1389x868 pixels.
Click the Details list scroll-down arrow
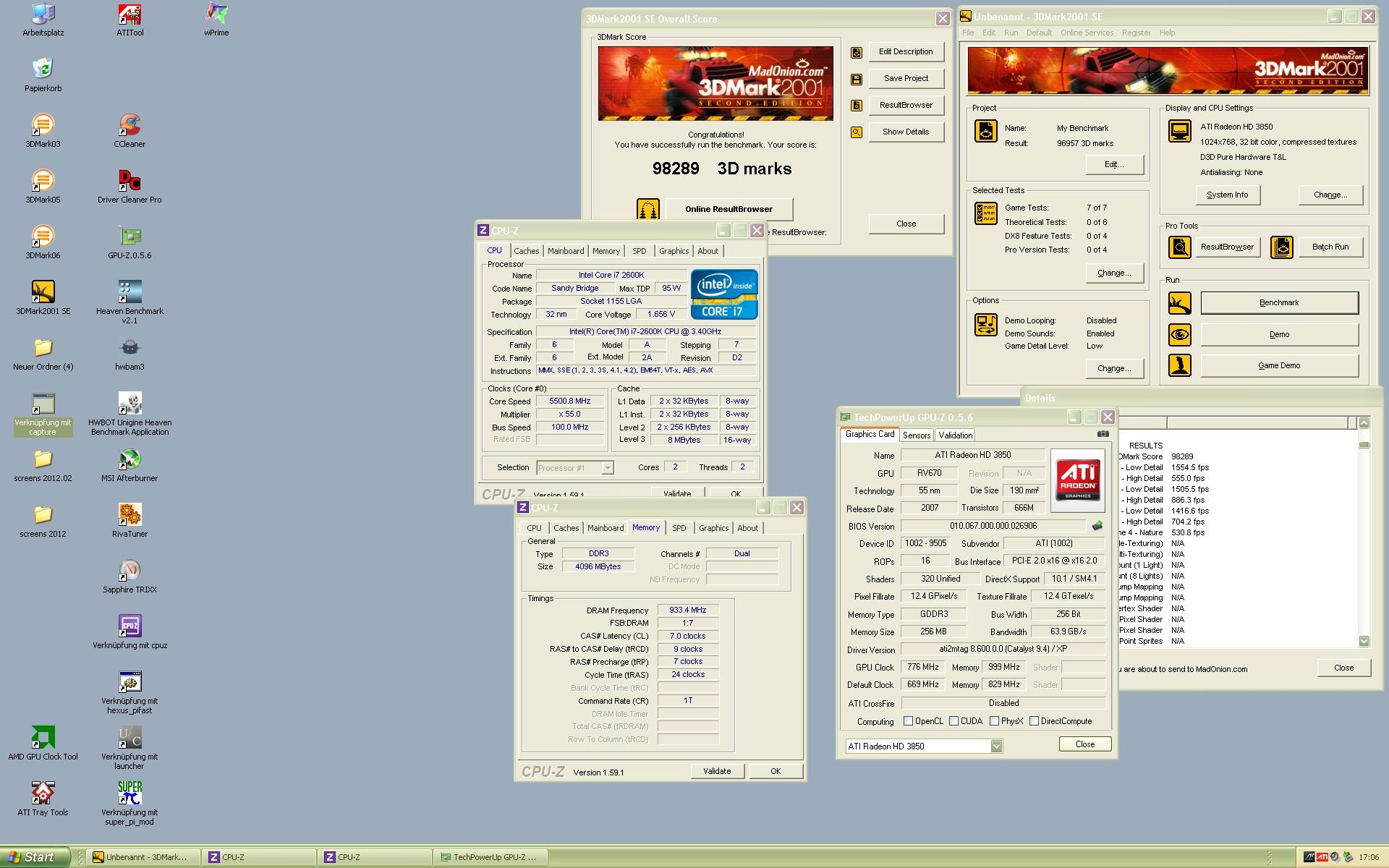[x=1364, y=641]
